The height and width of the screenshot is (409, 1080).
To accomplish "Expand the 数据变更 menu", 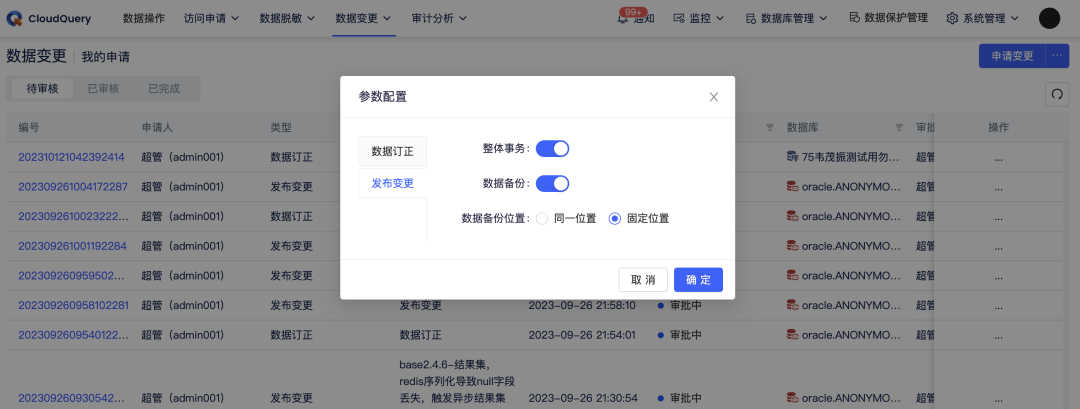I will click(x=363, y=19).
